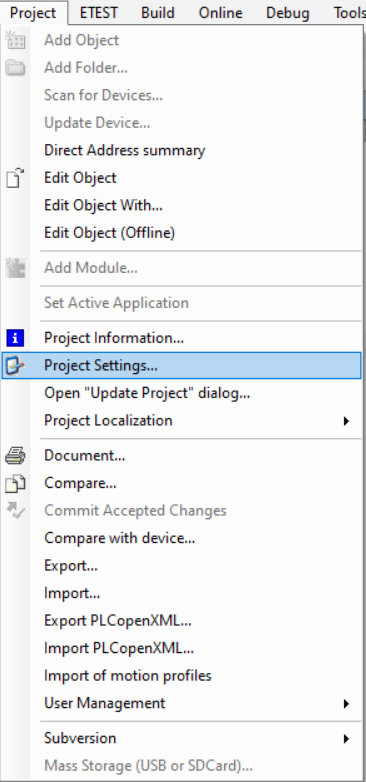Click the Add Module puzzle icon
Screen dimensions: 366x782
(15, 268)
